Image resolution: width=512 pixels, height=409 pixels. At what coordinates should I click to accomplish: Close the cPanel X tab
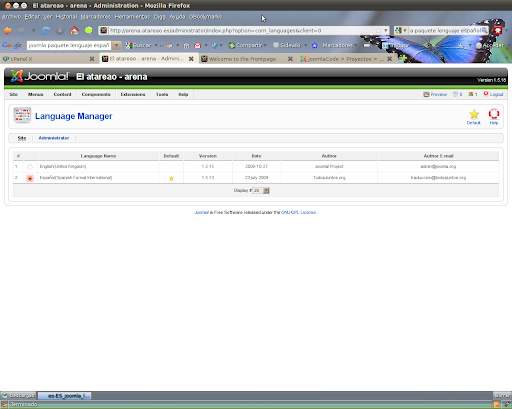coord(92,59)
